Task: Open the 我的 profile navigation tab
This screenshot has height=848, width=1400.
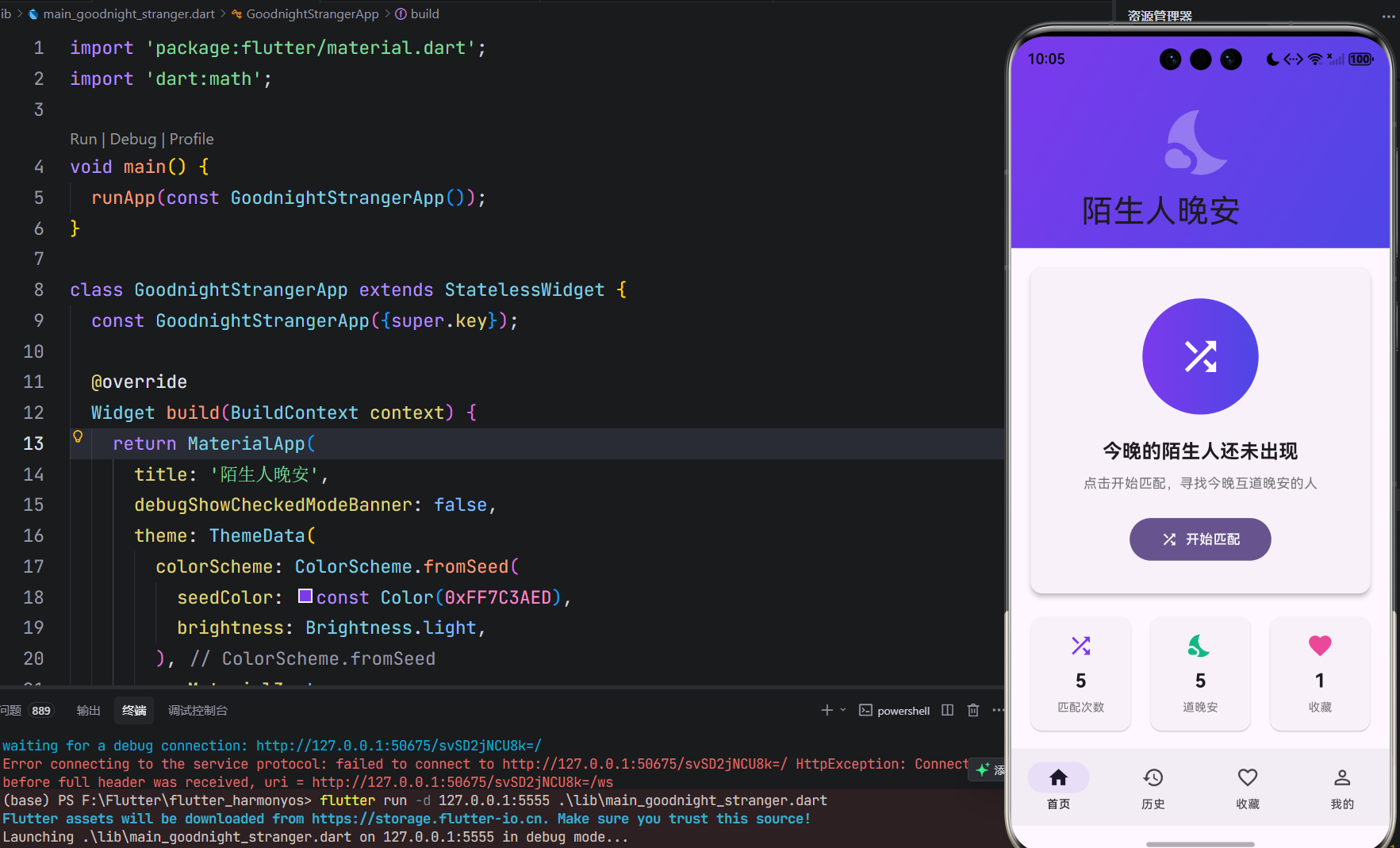Action: (1342, 788)
